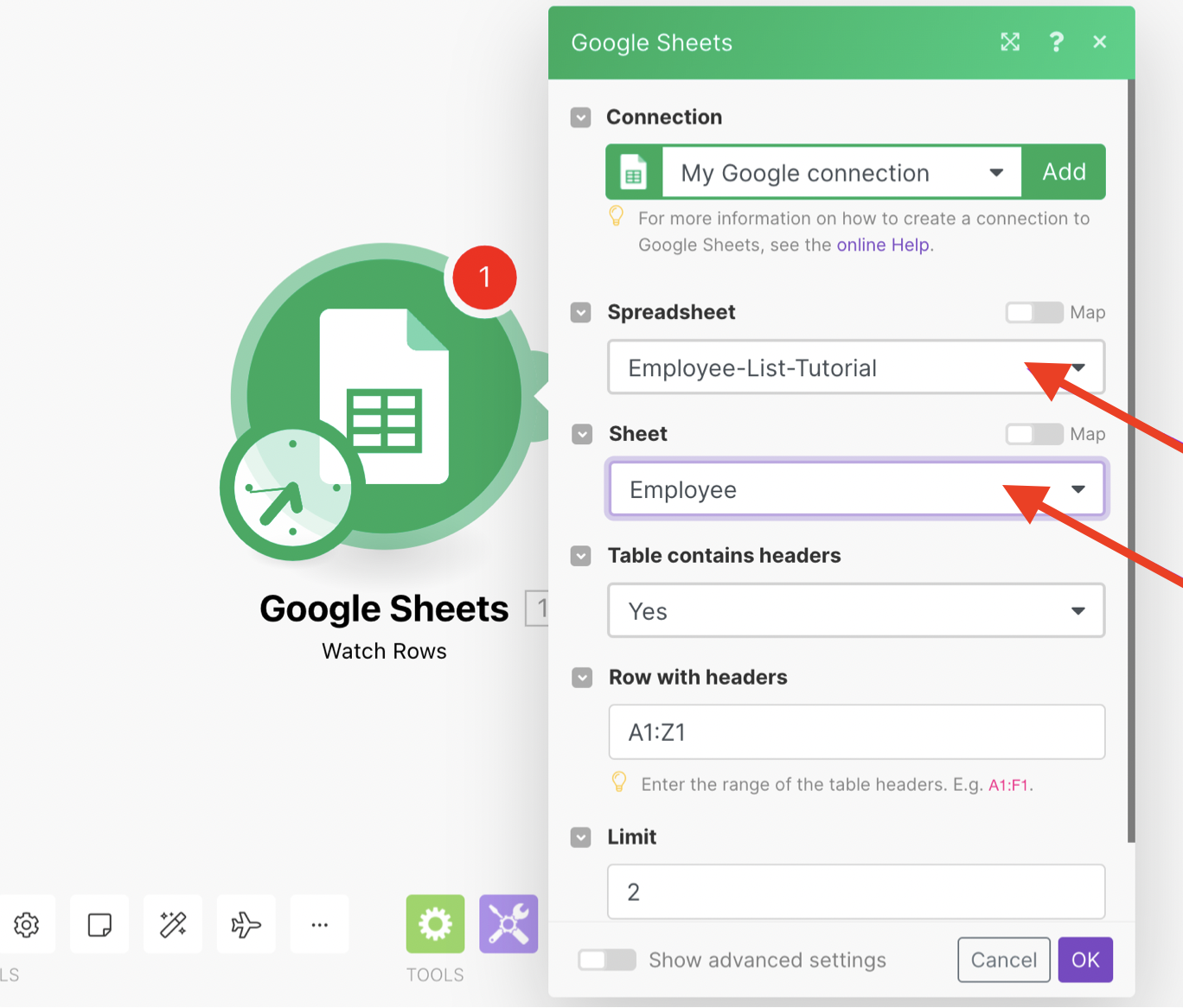Open the online Help link

coord(883,246)
